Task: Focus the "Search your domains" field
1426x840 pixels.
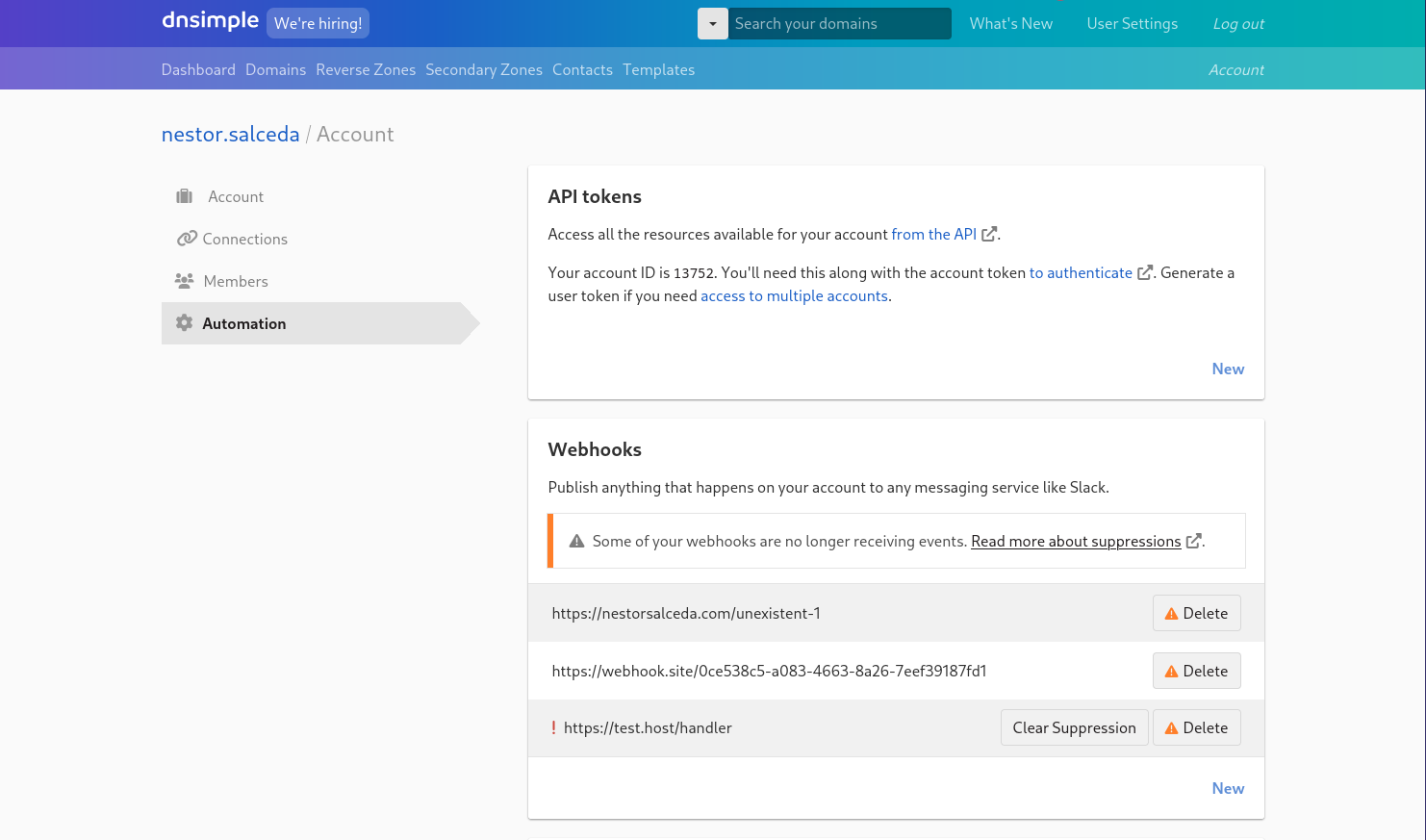Action: point(839,24)
